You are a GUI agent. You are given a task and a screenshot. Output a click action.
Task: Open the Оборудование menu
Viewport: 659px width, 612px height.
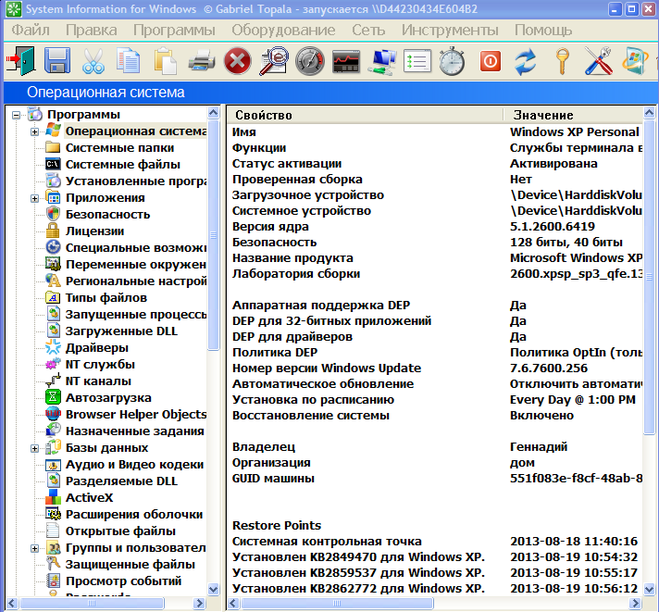pos(283,30)
